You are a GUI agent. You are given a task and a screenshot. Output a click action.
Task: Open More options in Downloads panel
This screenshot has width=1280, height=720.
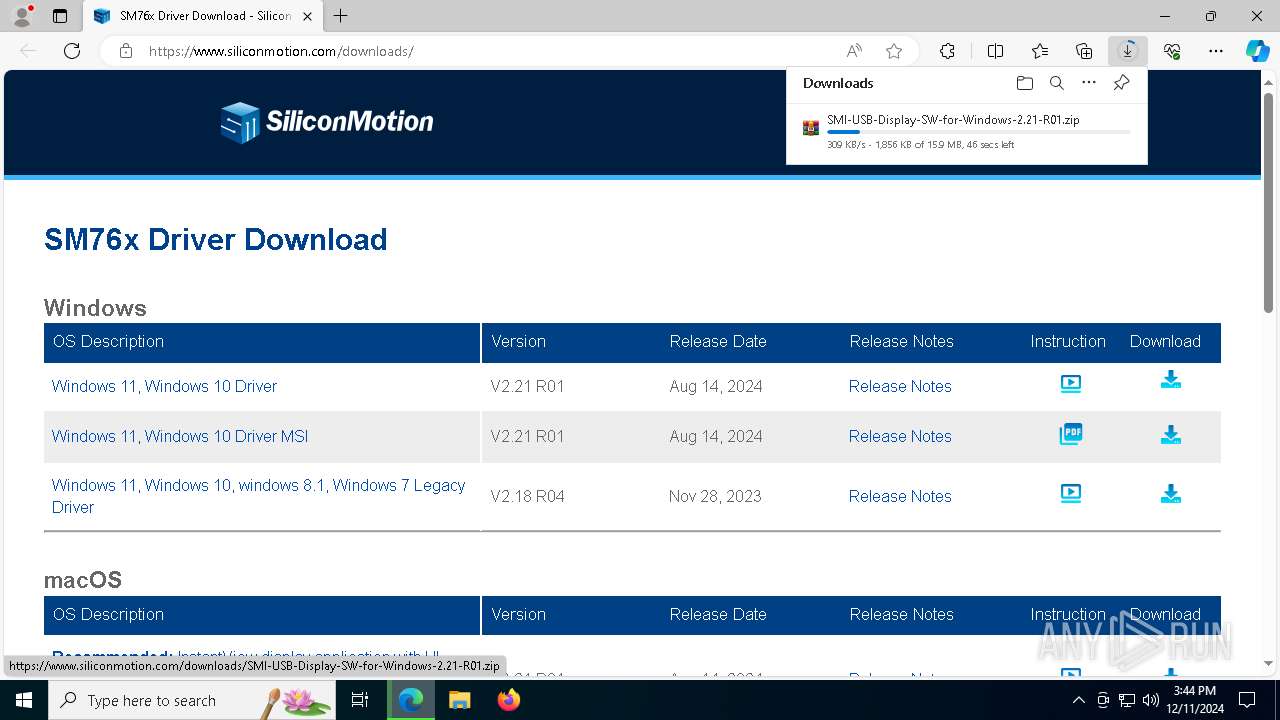[1089, 83]
